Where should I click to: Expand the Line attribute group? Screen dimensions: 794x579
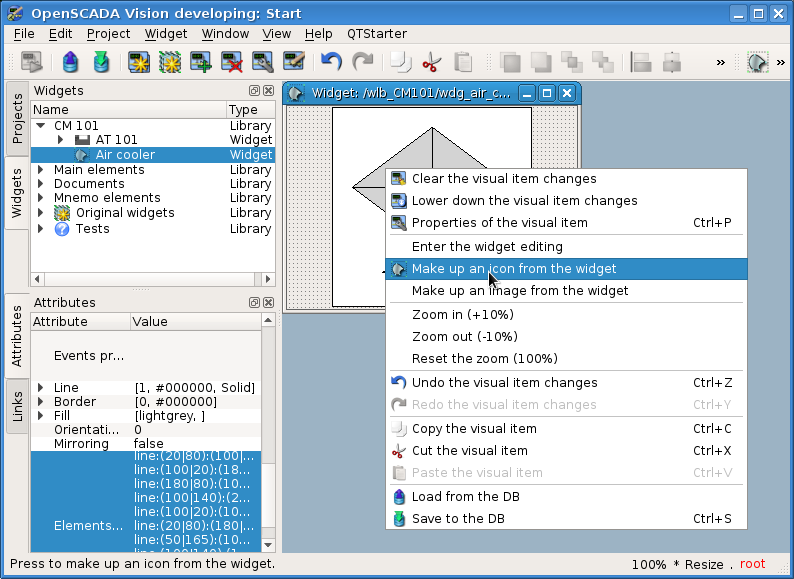(x=41, y=388)
